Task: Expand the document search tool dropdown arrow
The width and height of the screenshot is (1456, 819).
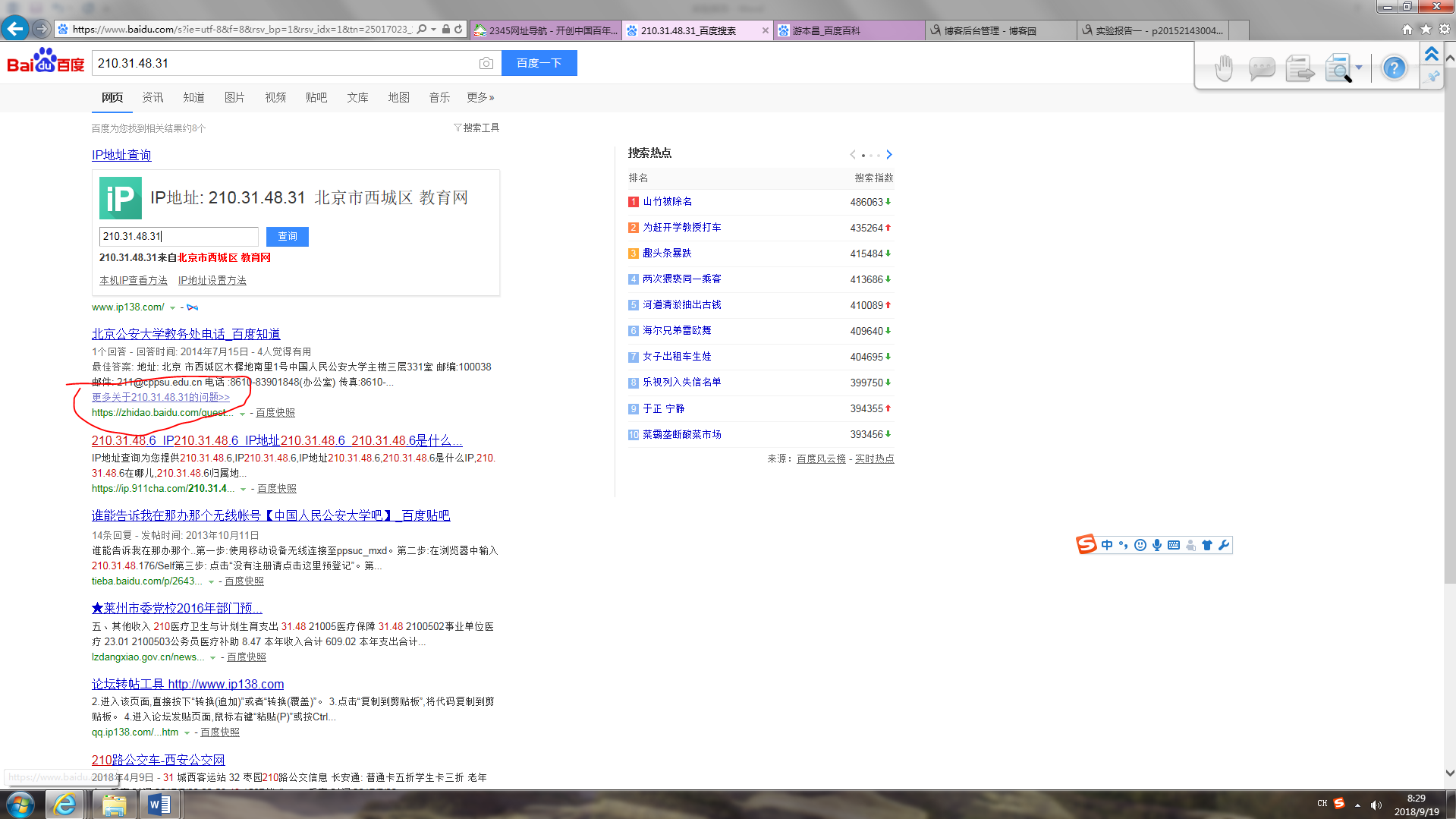Action: pyautogui.click(x=1359, y=68)
